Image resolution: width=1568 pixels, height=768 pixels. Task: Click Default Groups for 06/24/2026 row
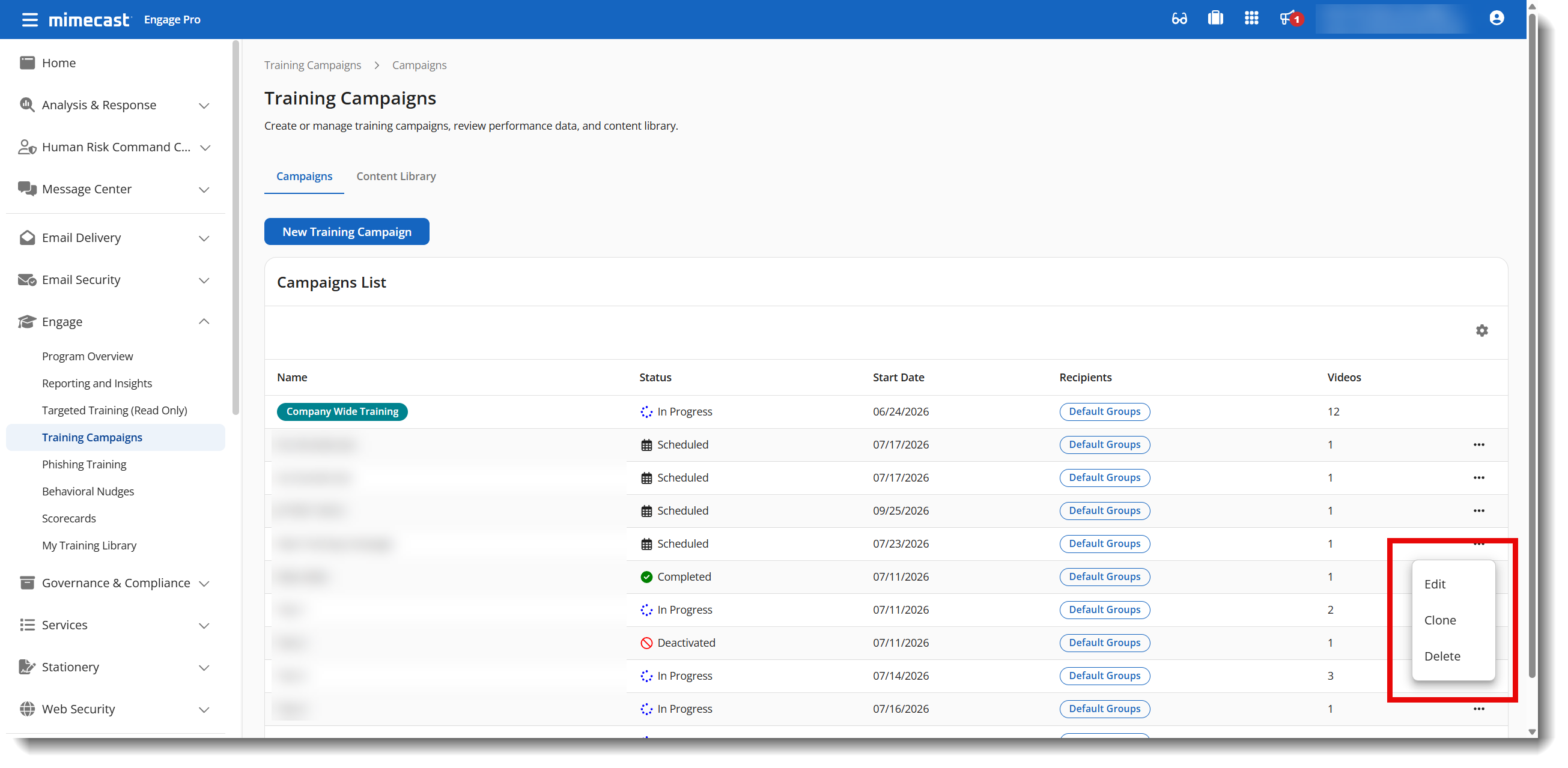pyautogui.click(x=1104, y=411)
